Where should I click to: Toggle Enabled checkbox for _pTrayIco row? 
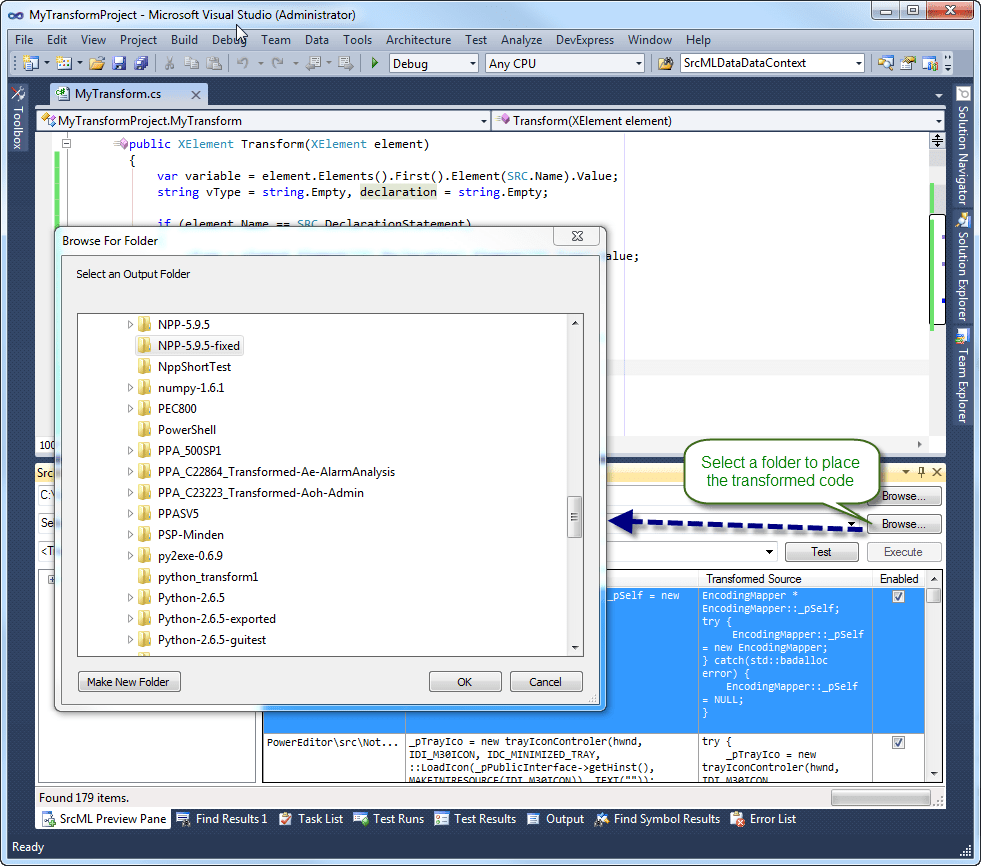pos(898,742)
